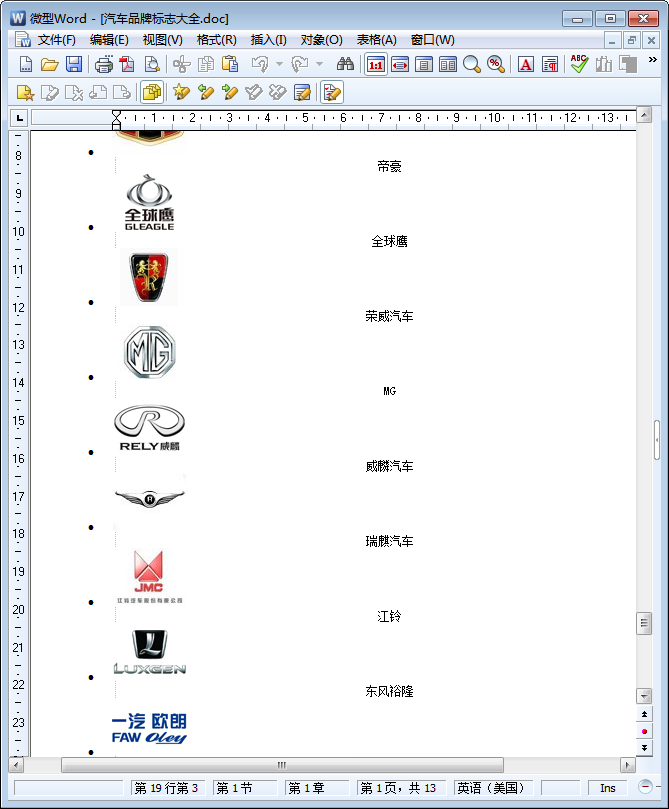This screenshot has width=669, height=809.
Task: Open the 视图(V) menu
Action: coord(162,40)
